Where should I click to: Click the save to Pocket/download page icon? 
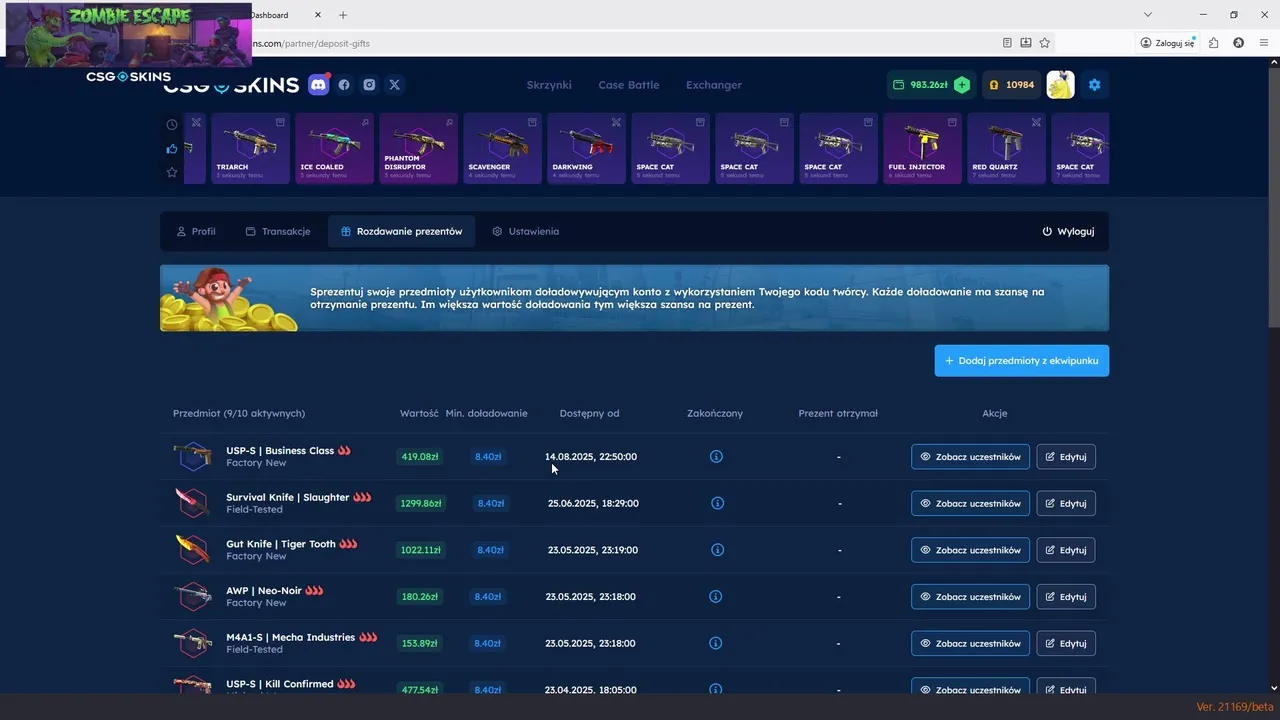1026,43
